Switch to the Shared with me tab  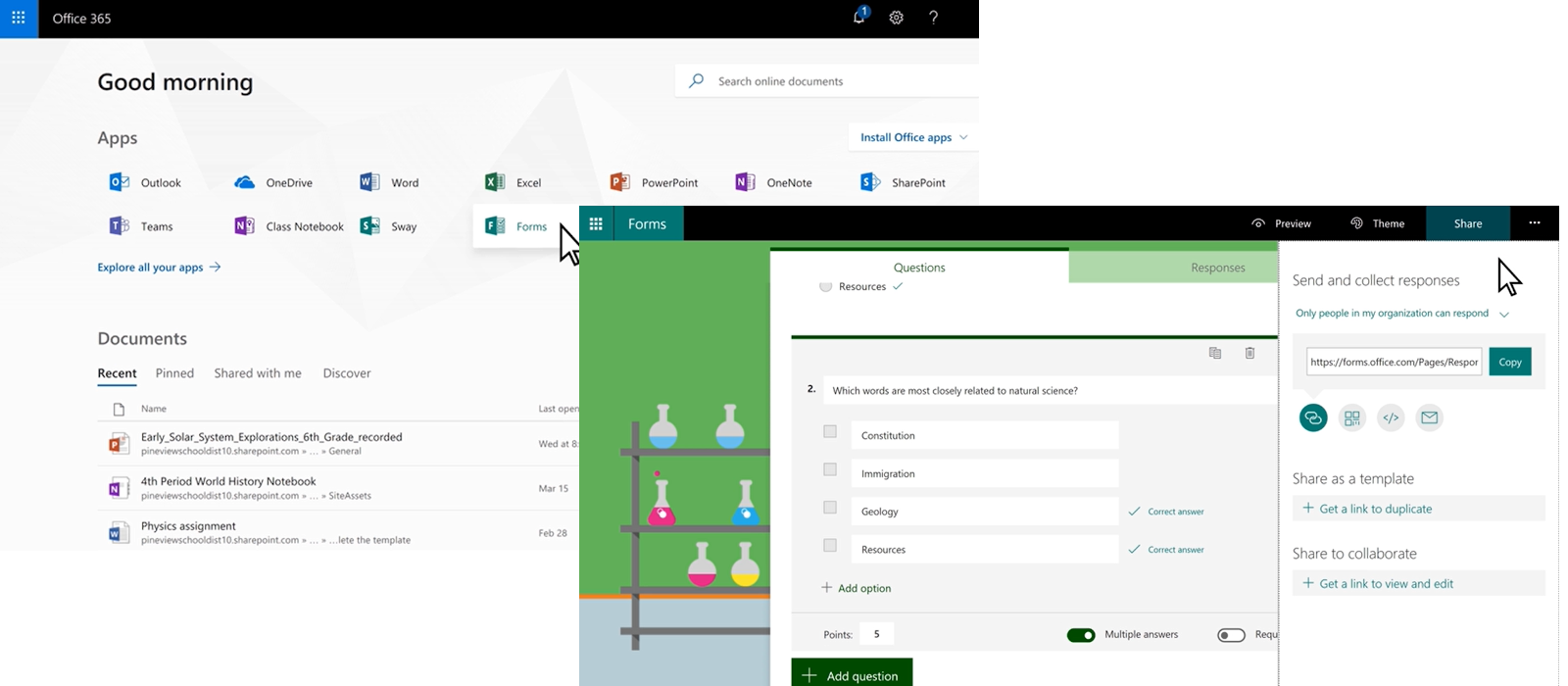(258, 373)
